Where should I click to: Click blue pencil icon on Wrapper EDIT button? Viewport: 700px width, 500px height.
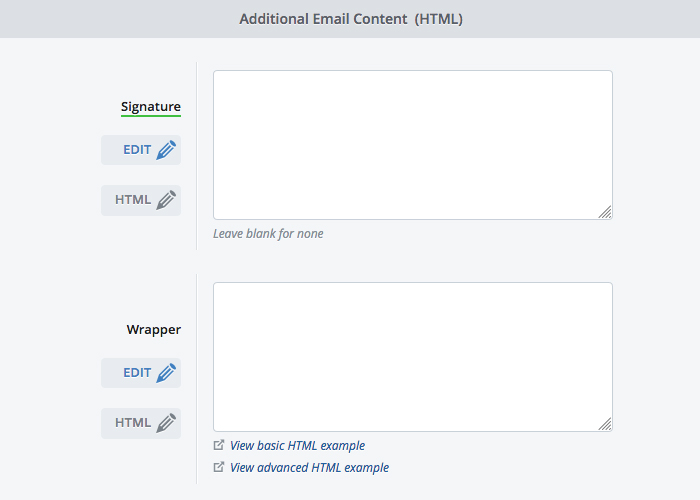tap(166, 373)
